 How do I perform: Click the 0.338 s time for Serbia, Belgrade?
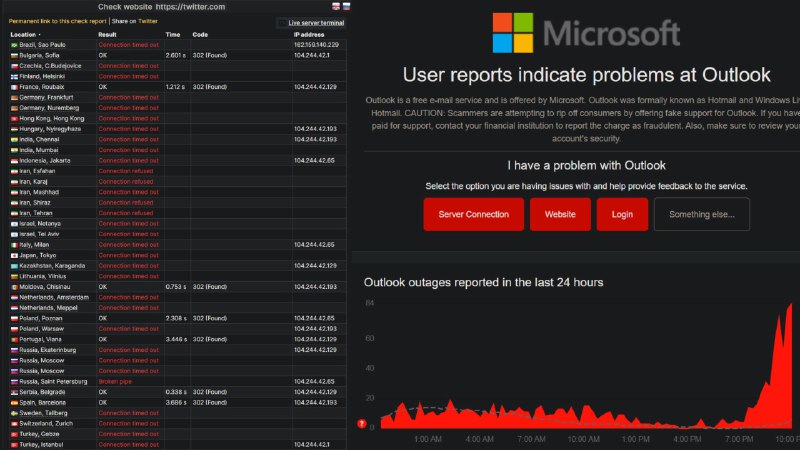[176, 392]
